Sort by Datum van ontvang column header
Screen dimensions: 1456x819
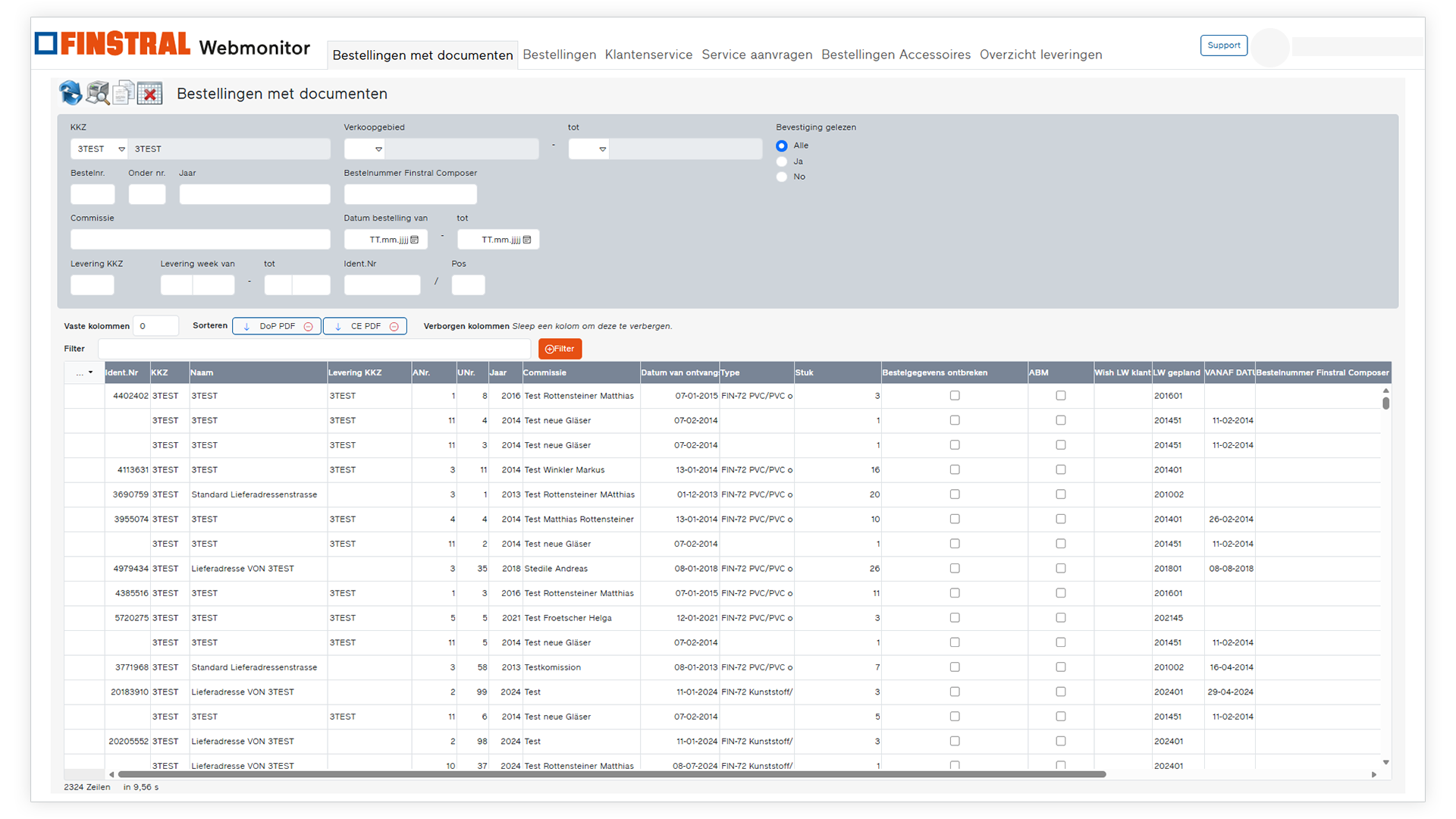(x=679, y=372)
